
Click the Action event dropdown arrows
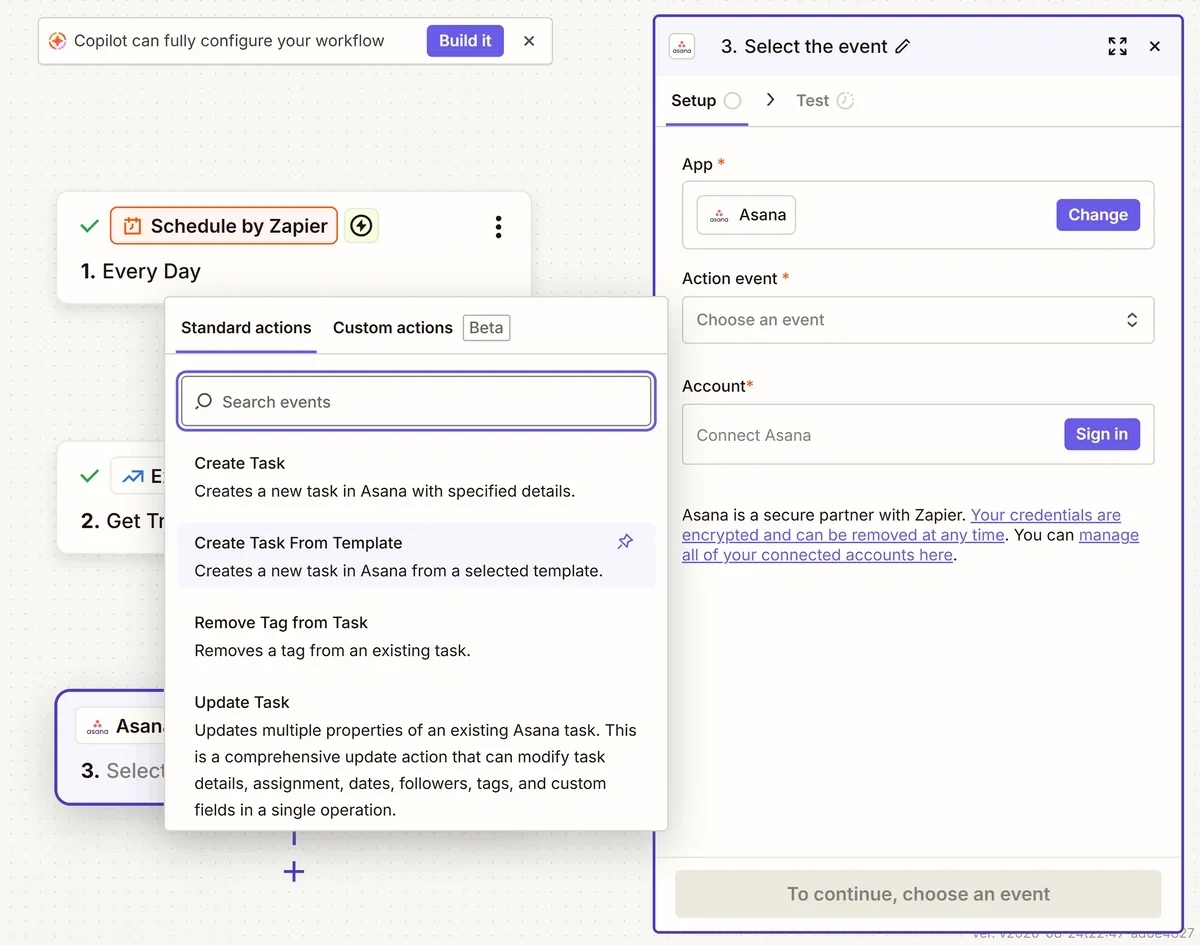coord(1132,320)
